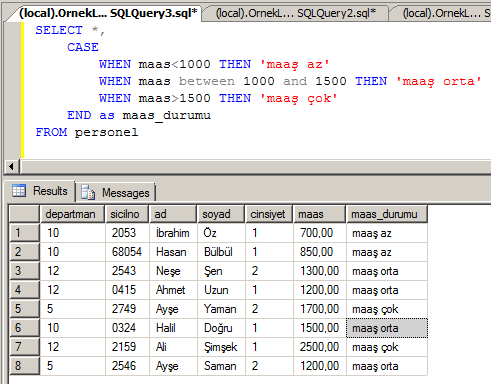Select row header 1
491x384 pixels.
pos(24,233)
